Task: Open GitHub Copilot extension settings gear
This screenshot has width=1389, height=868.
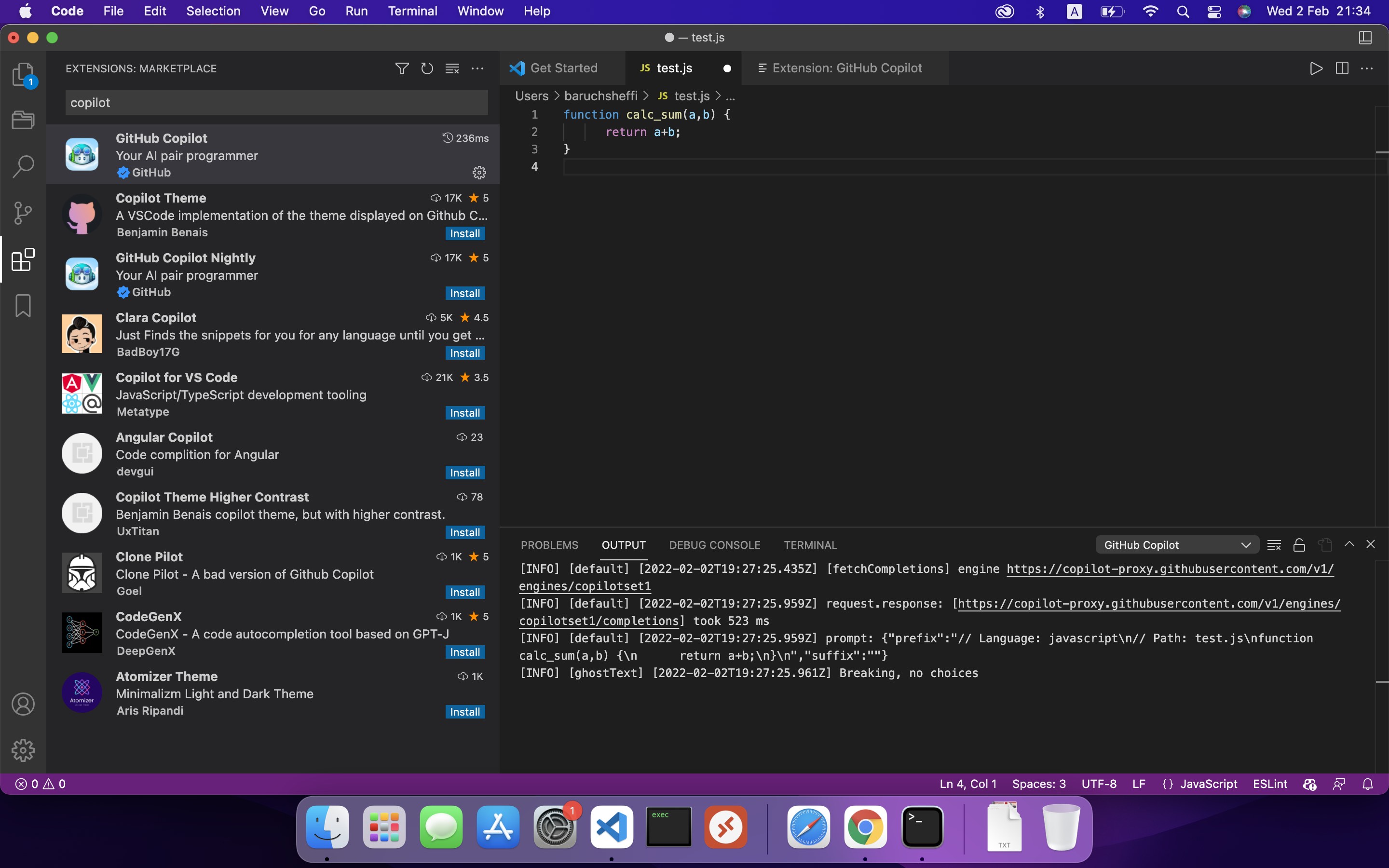Action: click(x=479, y=172)
